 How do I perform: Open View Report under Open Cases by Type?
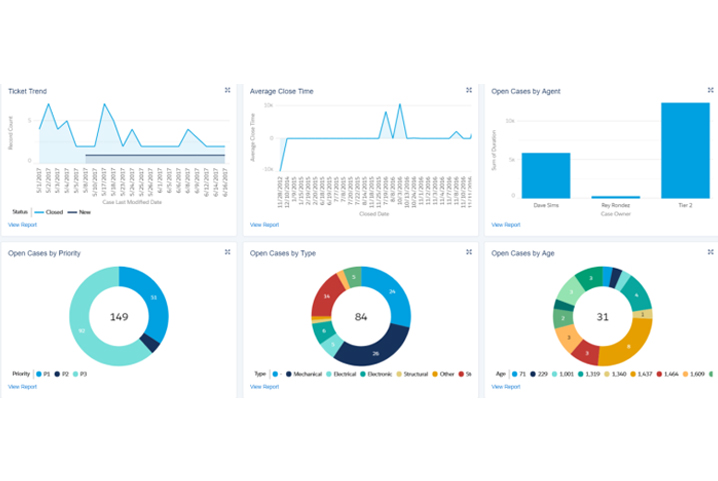pyautogui.click(x=264, y=387)
